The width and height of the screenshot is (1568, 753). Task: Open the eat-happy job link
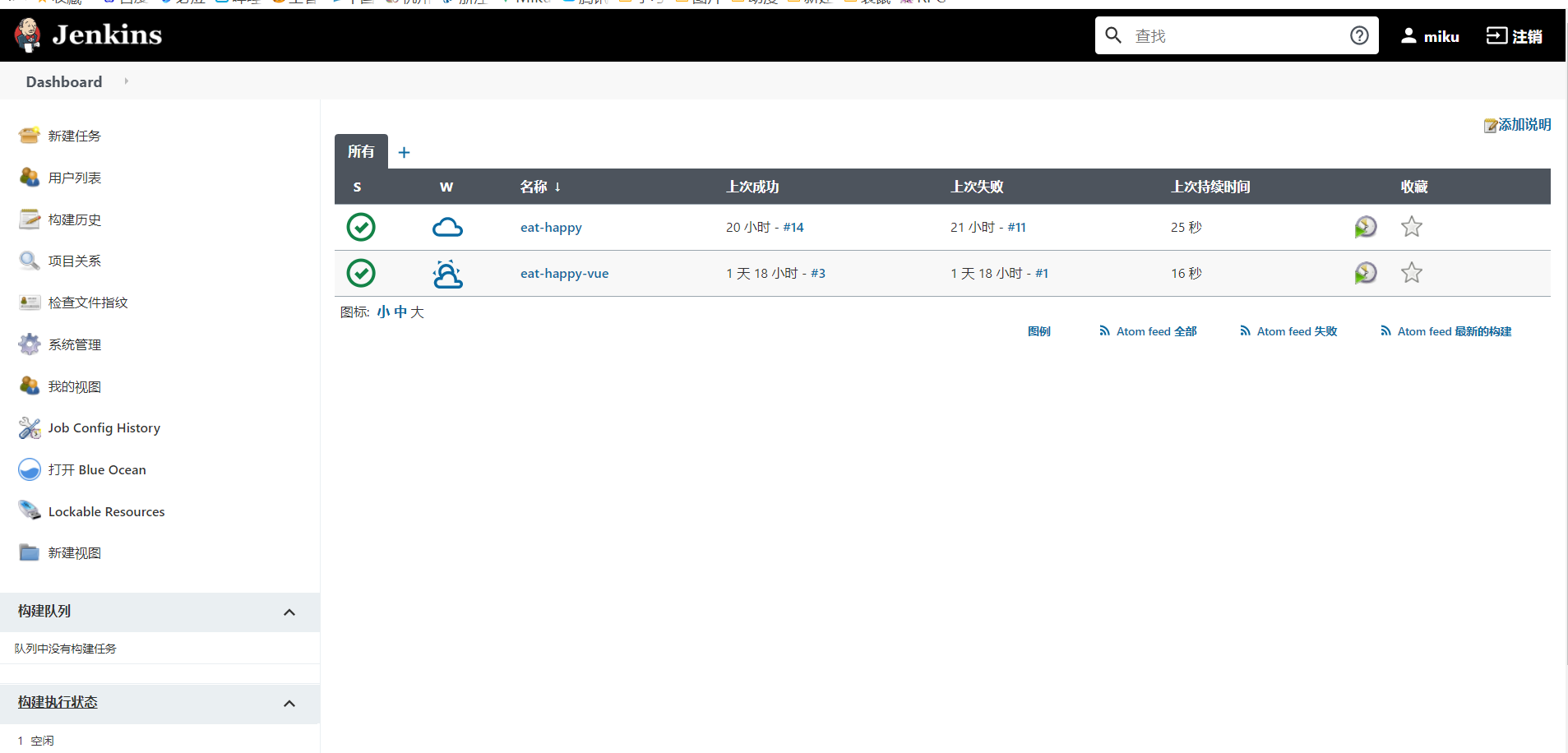[551, 227]
